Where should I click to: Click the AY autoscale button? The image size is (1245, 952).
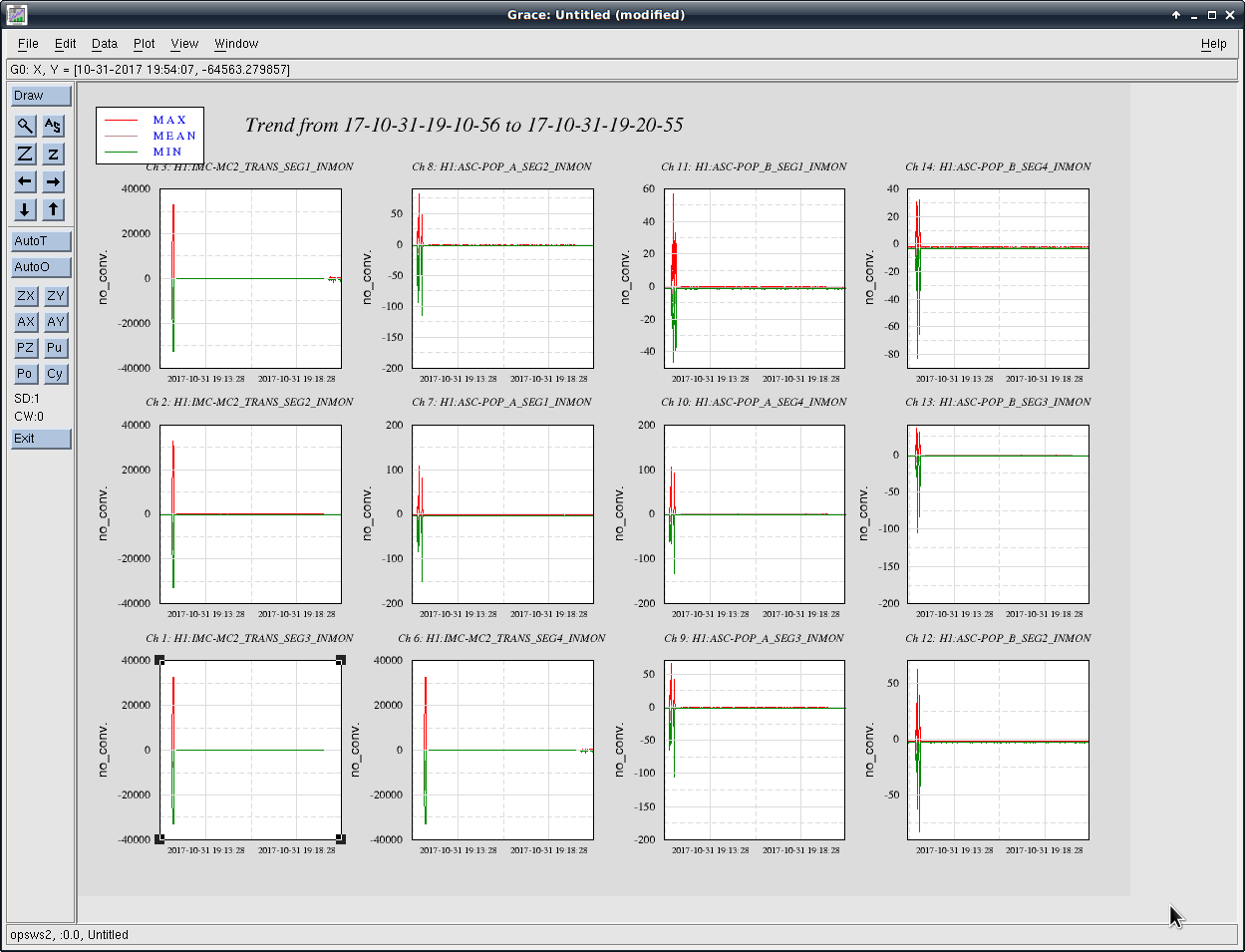(x=56, y=322)
